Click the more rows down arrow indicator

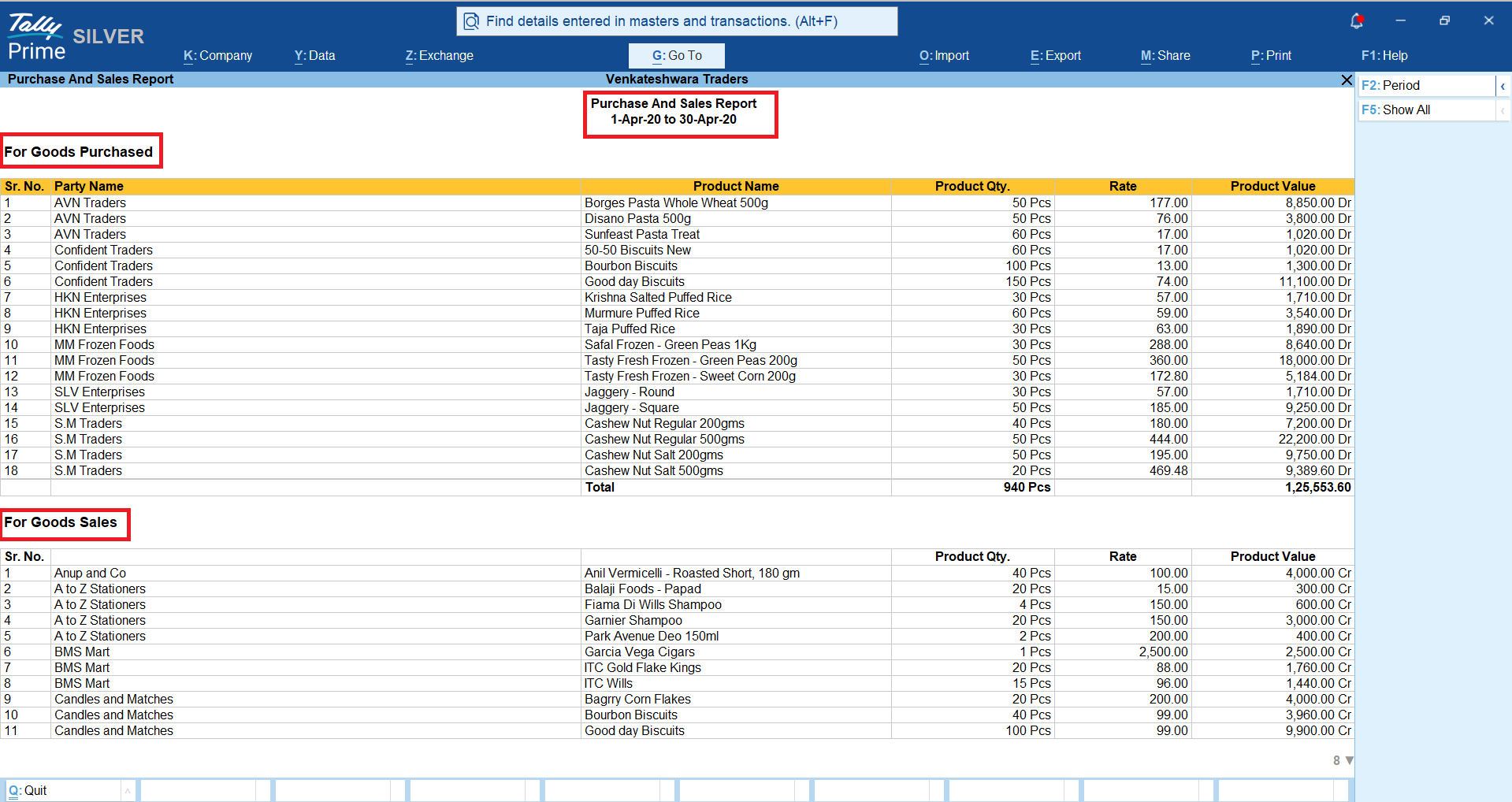(x=1349, y=760)
